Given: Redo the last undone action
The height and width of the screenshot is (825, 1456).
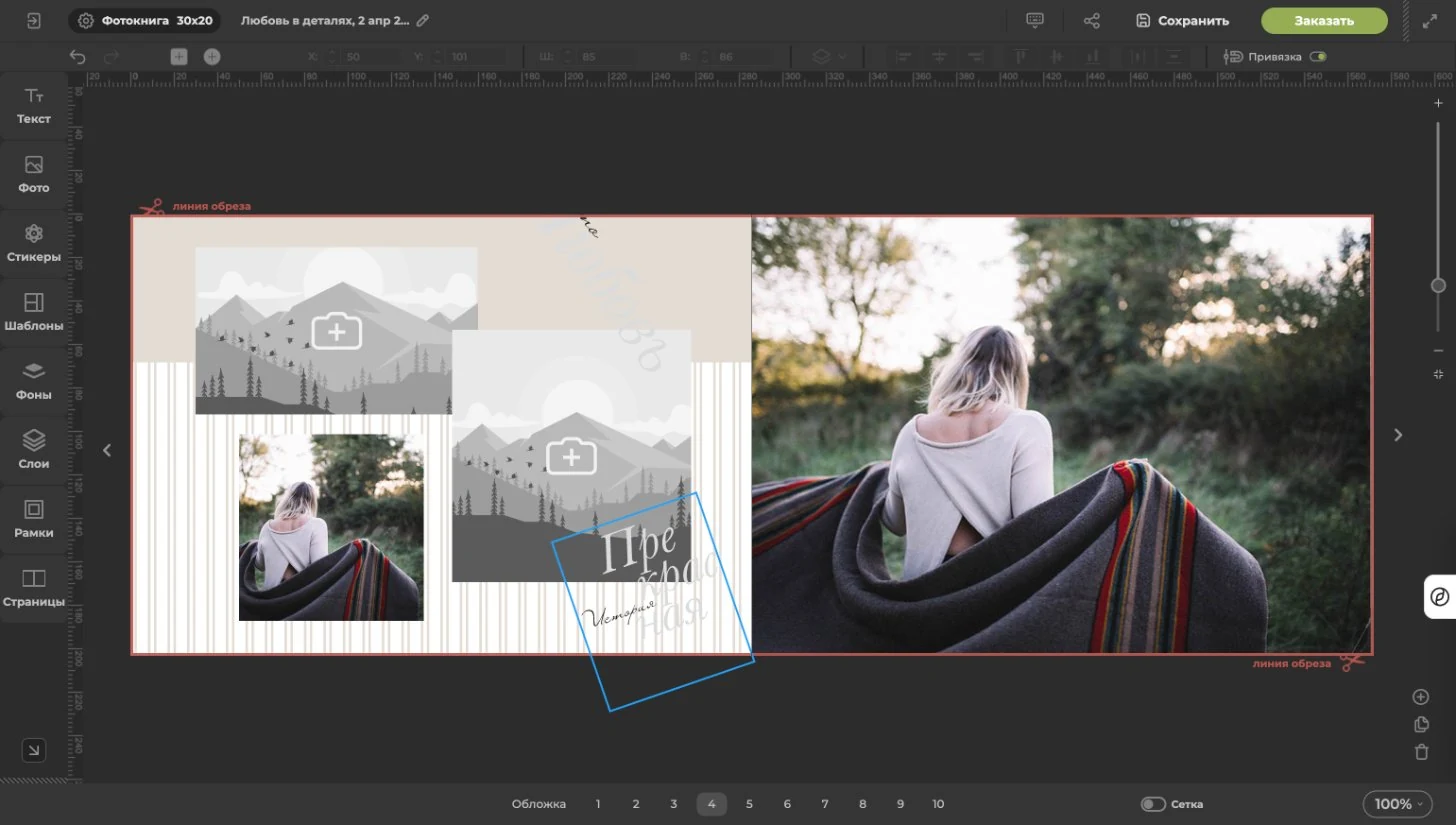Looking at the screenshot, I should (x=110, y=57).
